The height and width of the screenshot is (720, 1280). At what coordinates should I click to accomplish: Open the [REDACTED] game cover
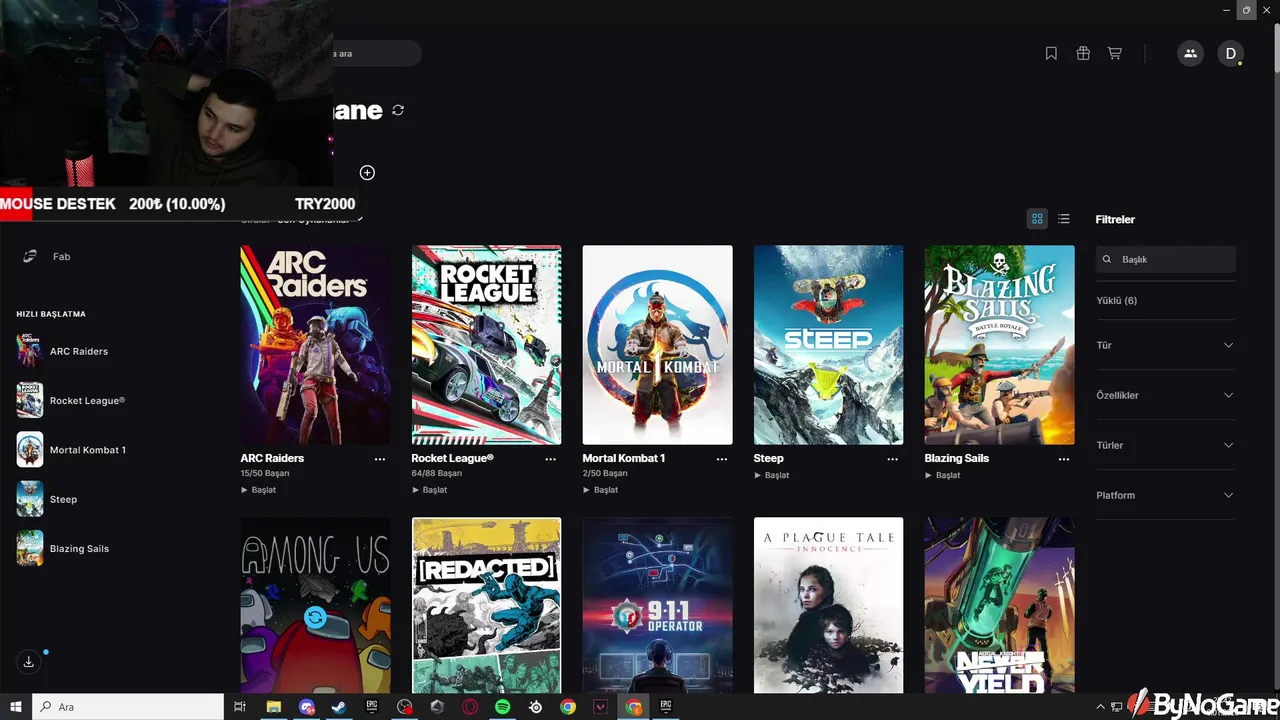pyautogui.click(x=486, y=605)
